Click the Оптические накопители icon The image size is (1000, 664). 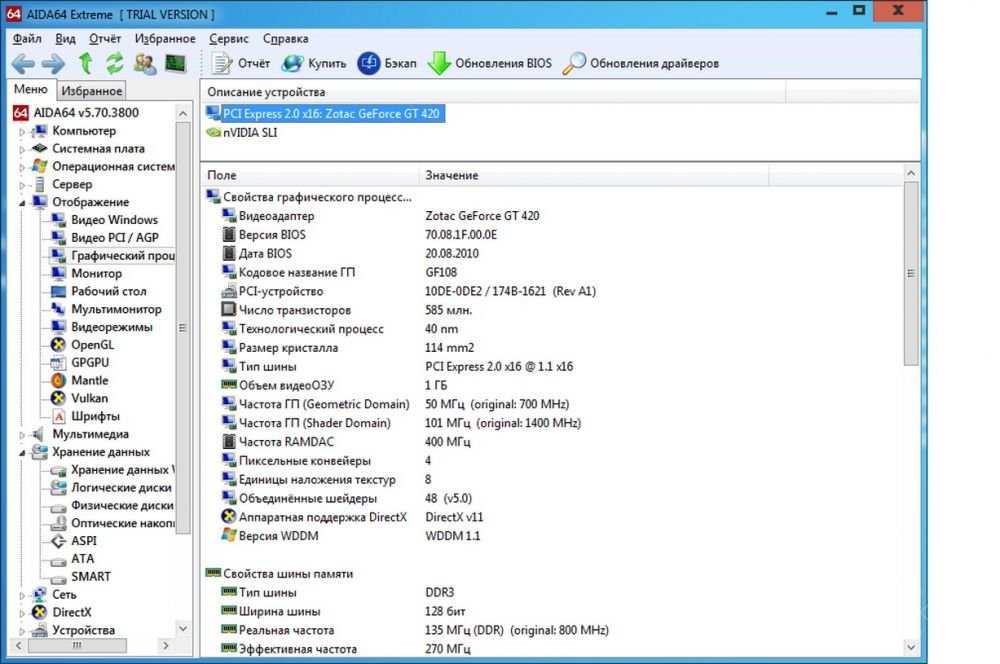pos(58,523)
